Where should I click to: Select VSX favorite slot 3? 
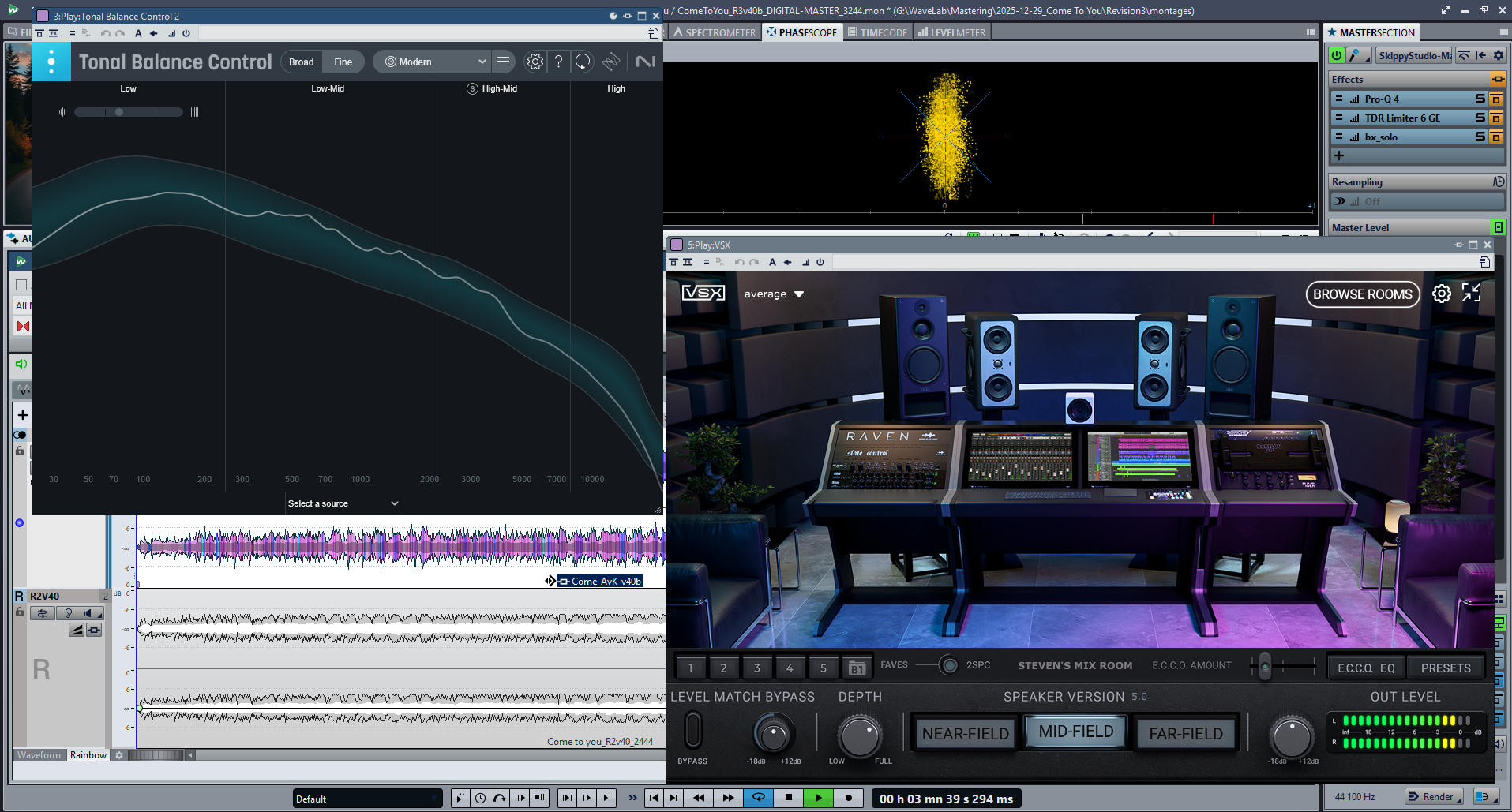coord(756,668)
